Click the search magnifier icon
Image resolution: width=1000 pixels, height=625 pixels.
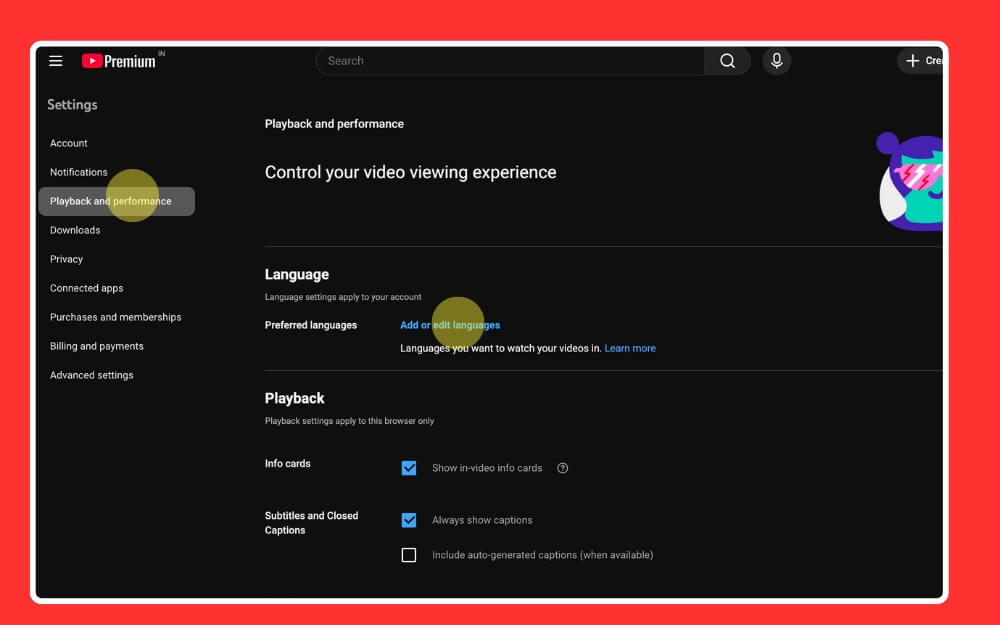[727, 60]
